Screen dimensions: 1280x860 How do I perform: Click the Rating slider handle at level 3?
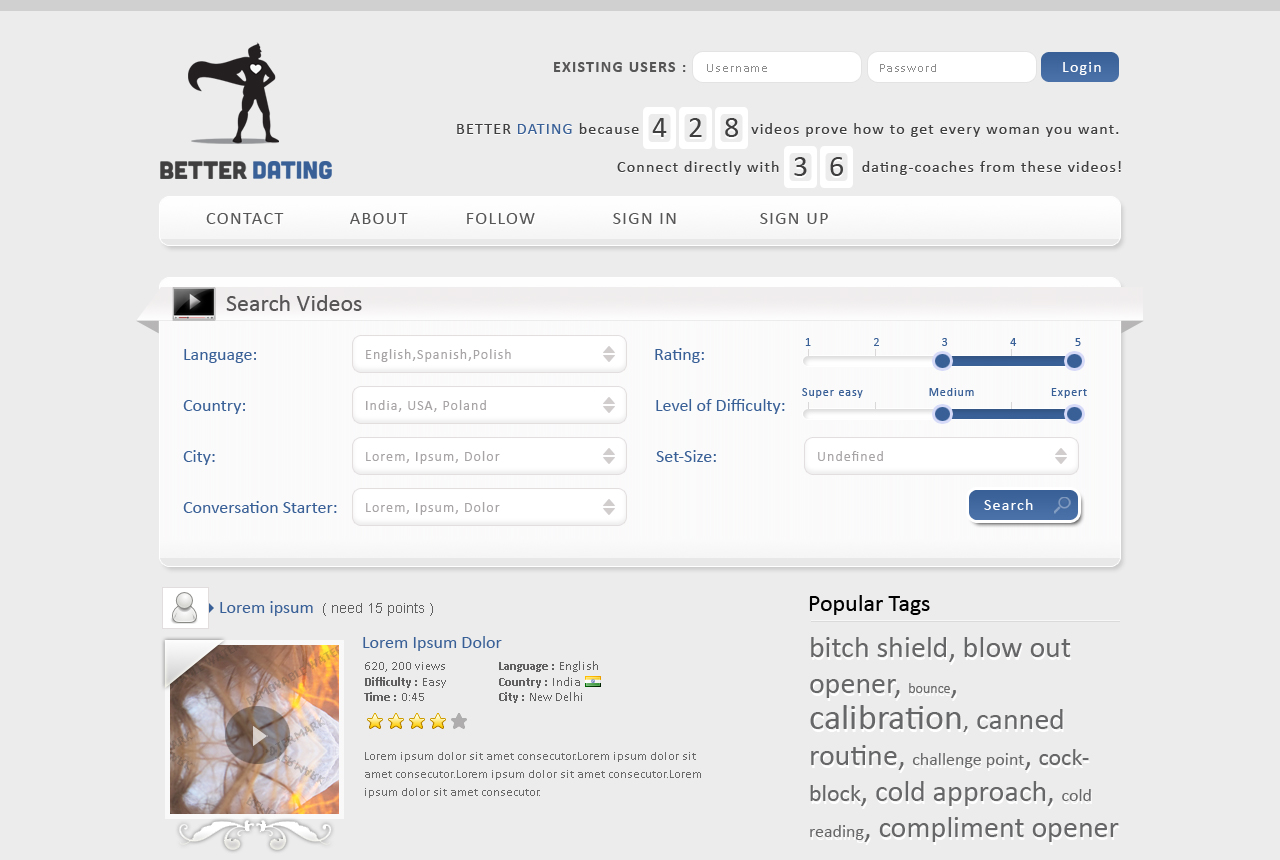942,361
